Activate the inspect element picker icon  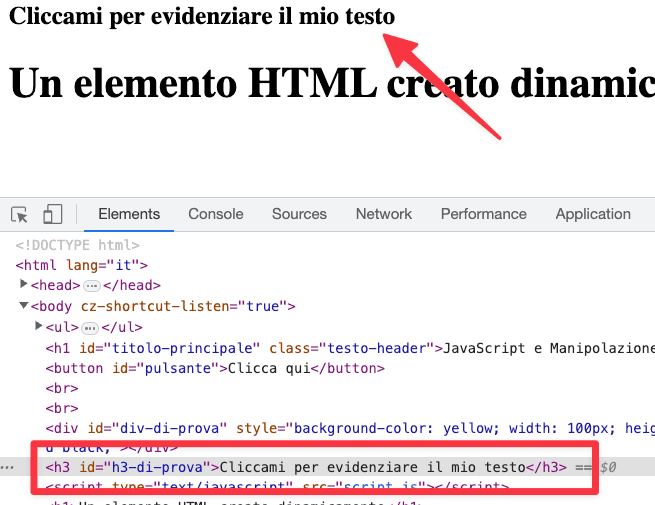tap(19, 214)
